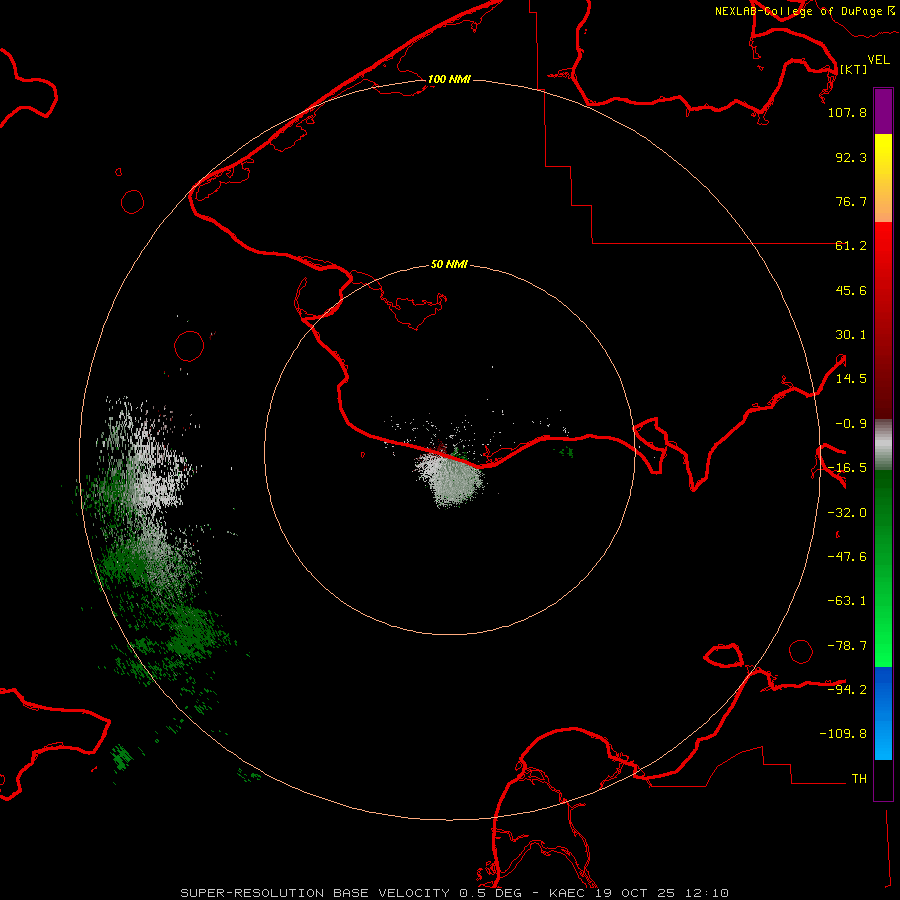
Task: Click the -16.5 legend value
Action: click(847, 468)
